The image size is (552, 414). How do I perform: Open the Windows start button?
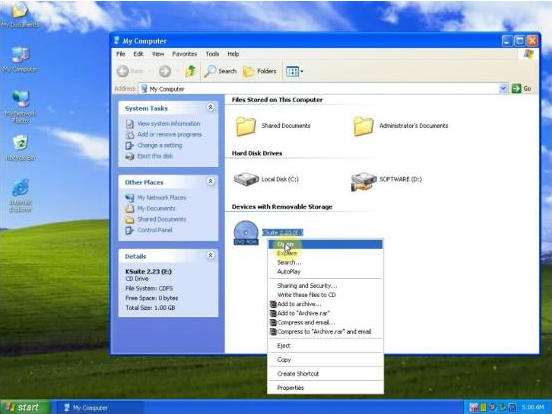(x=25, y=407)
